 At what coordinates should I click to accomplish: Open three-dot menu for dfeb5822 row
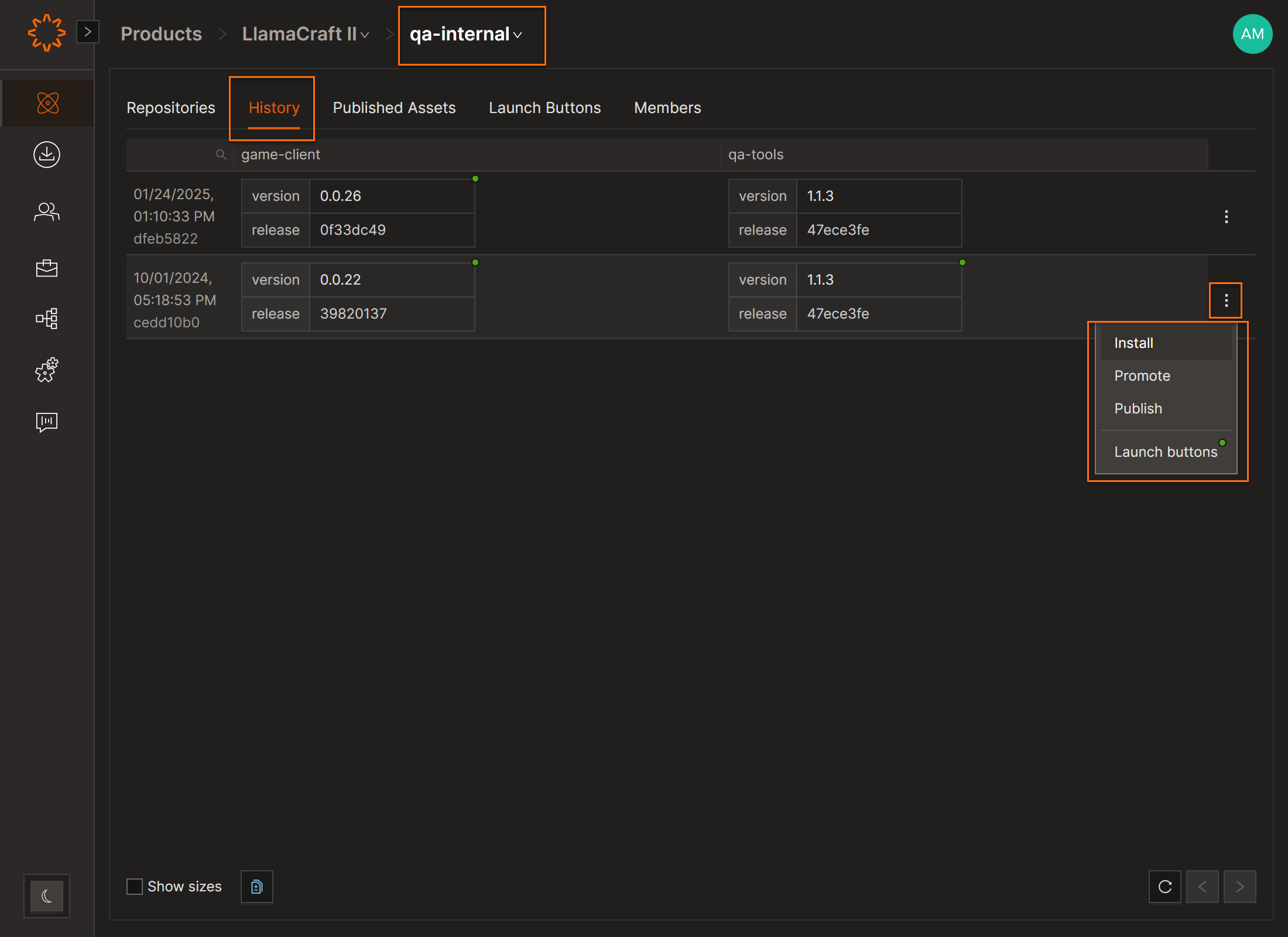[1226, 217]
